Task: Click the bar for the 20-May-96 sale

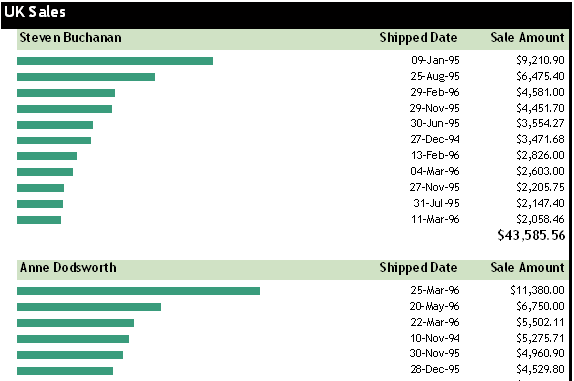Action: click(x=89, y=307)
